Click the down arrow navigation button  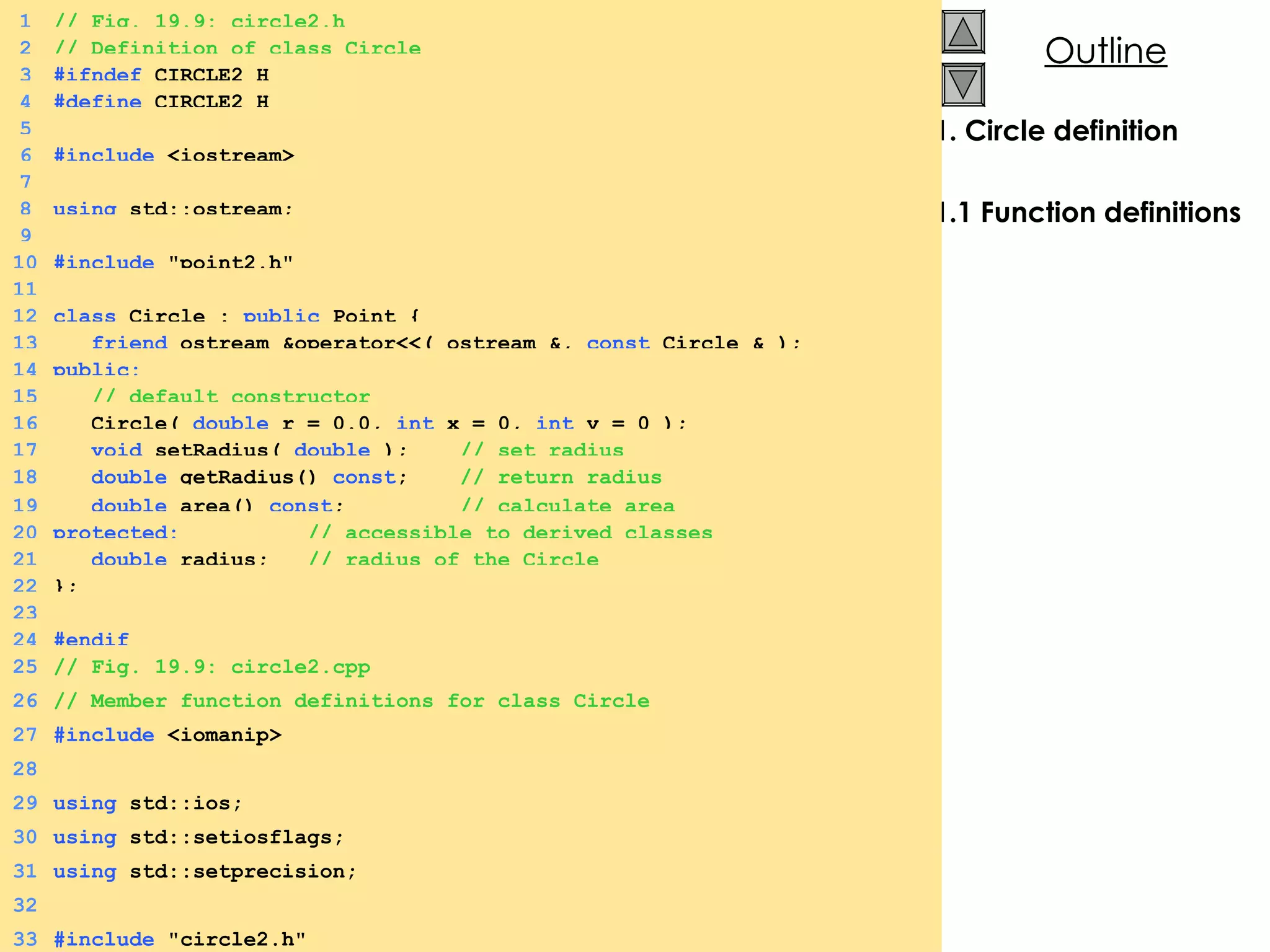point(963,84)
